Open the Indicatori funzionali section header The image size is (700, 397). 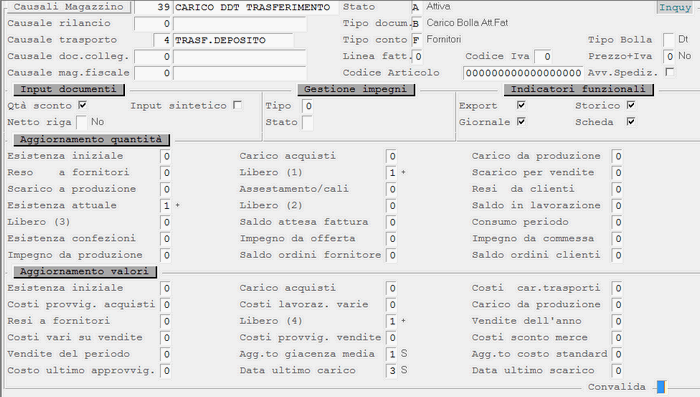(x=579, y=89)
